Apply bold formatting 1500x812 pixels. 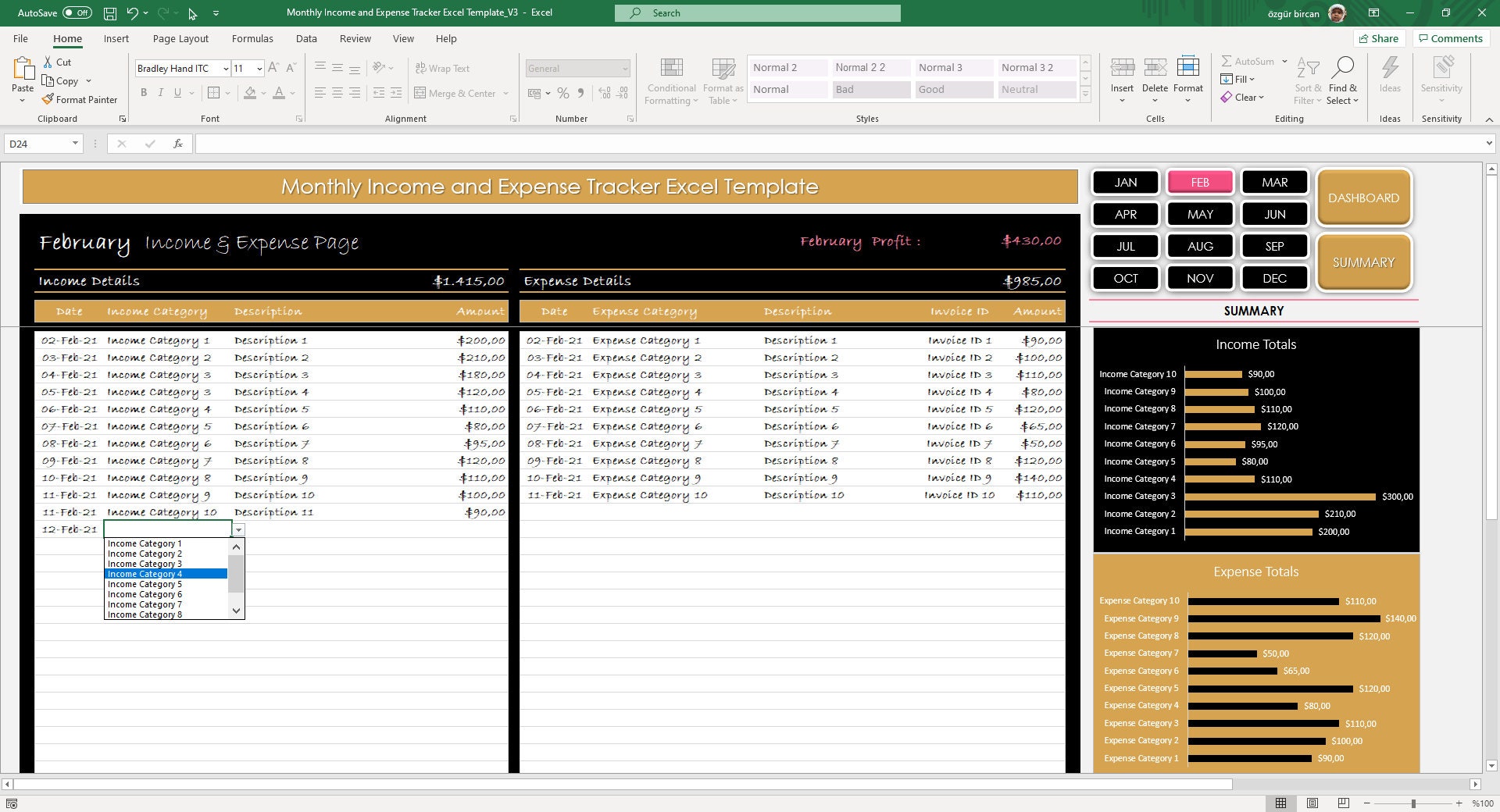pyautogui.click(x=144, y=92)
